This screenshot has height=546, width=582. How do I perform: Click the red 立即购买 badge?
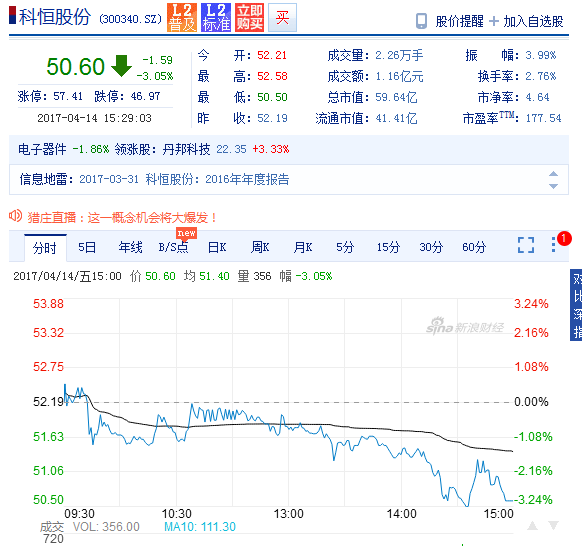point(249,17)
